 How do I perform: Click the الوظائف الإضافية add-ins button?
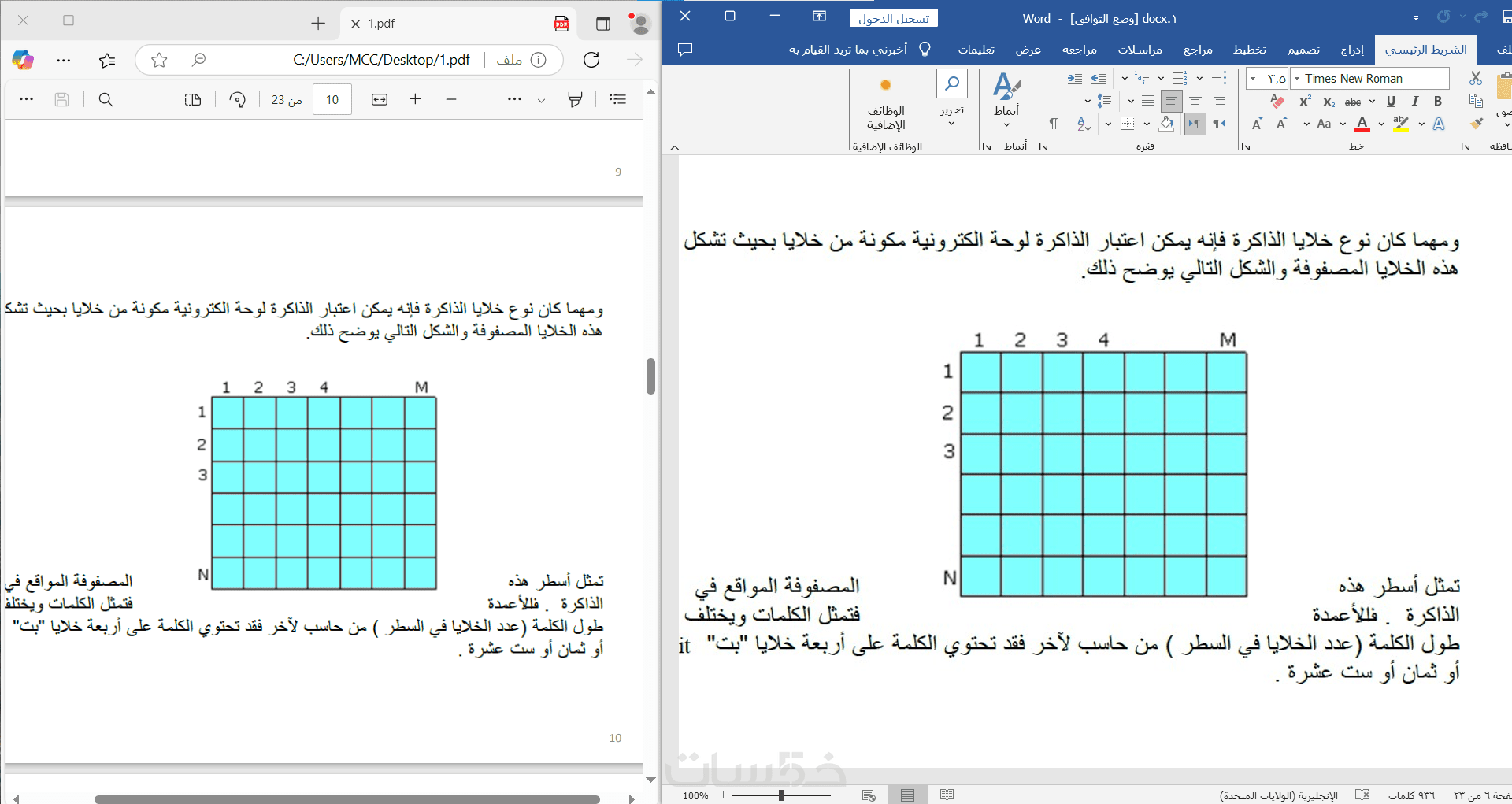click(886, 104)
